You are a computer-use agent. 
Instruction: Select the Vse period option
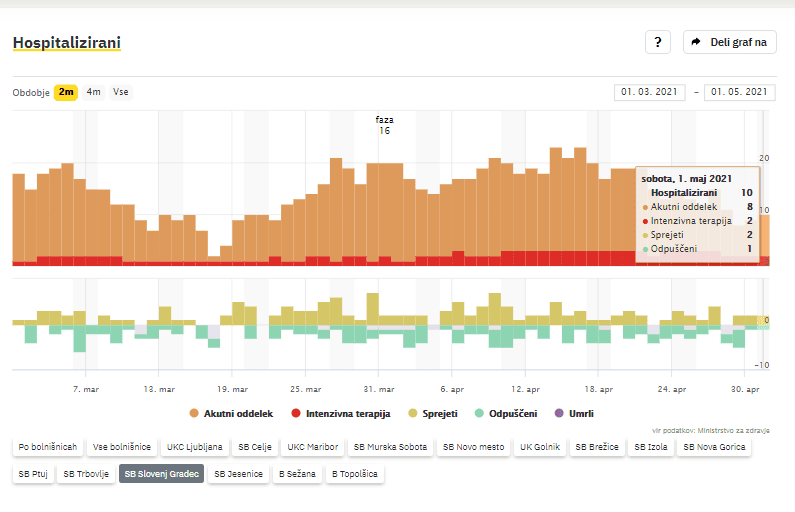(x=120, y=92)
